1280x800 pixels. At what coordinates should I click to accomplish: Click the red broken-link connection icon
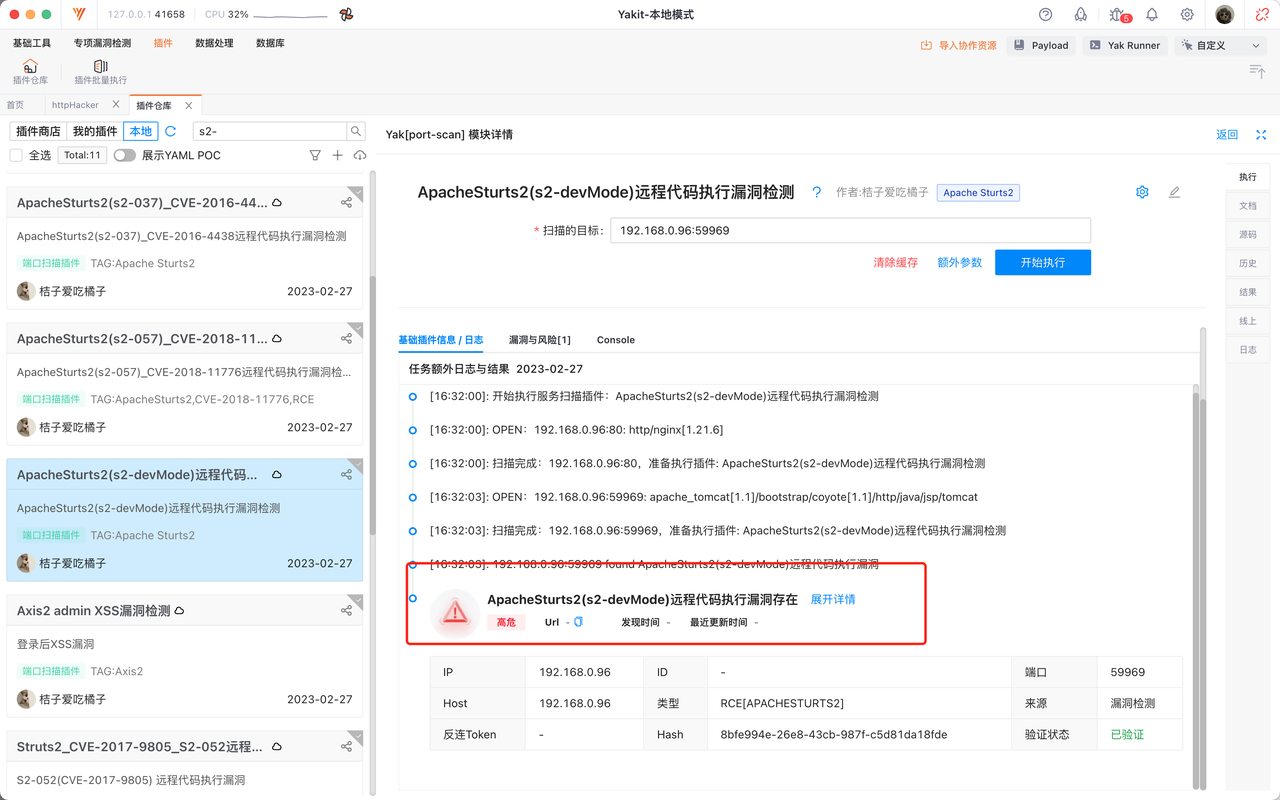pyautogui.click(x=1262, y=15)
